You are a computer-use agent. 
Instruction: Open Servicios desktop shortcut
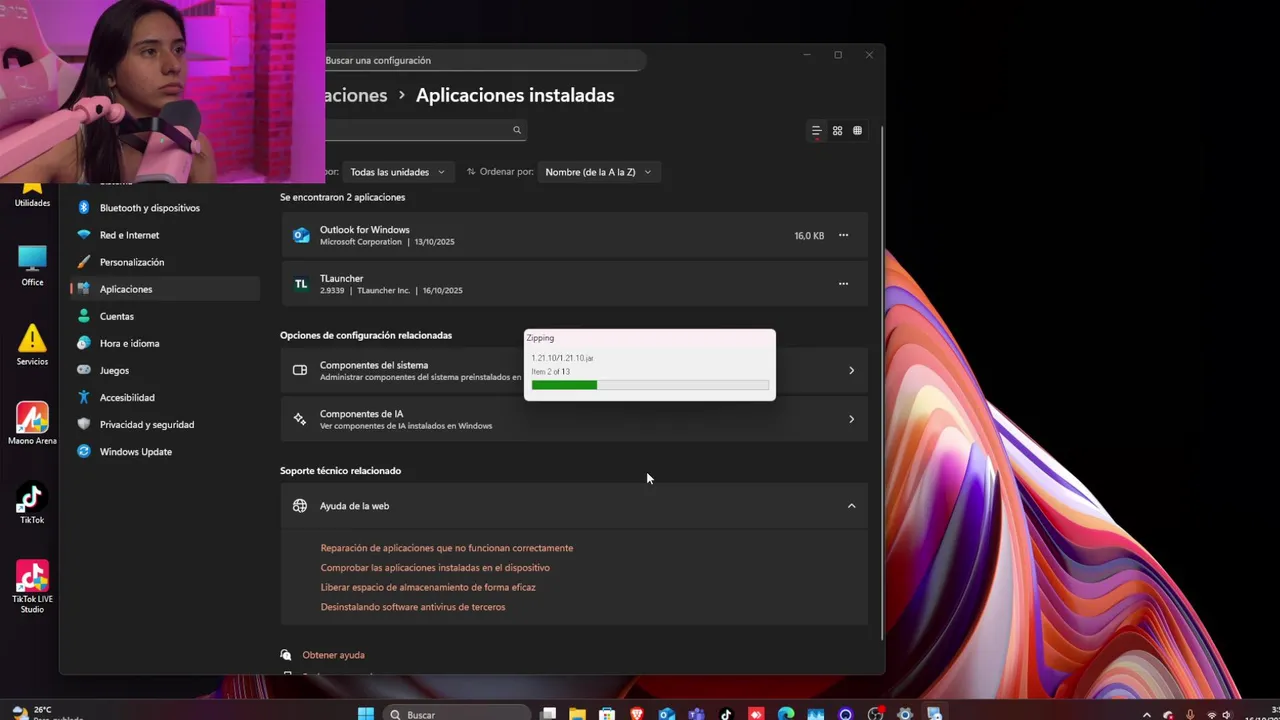click(32, 345)
